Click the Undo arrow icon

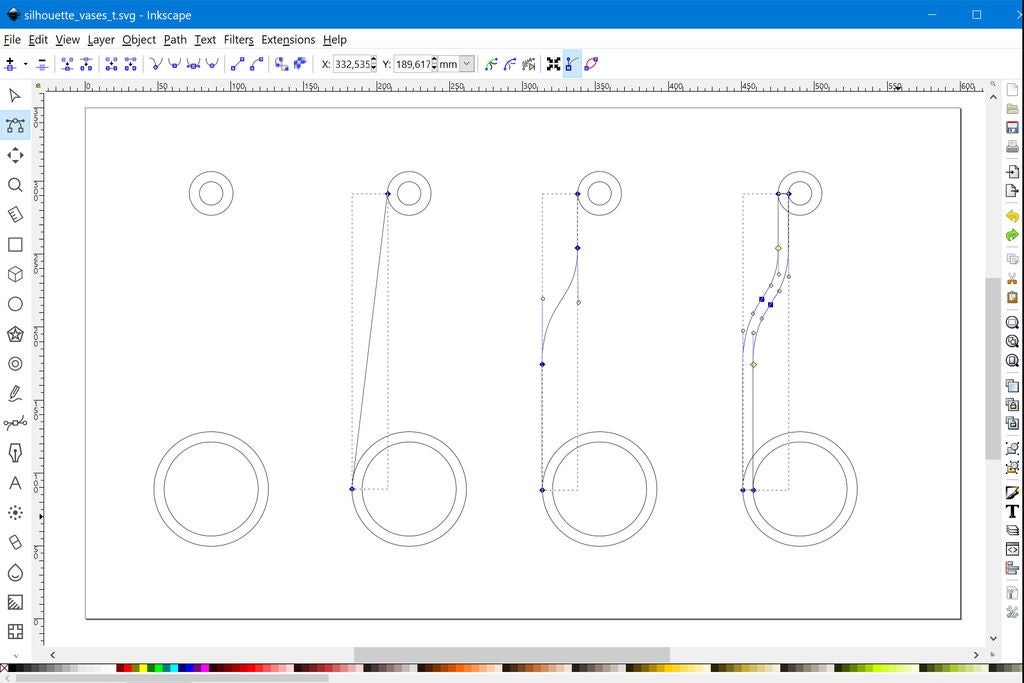tap(1012, 217)
